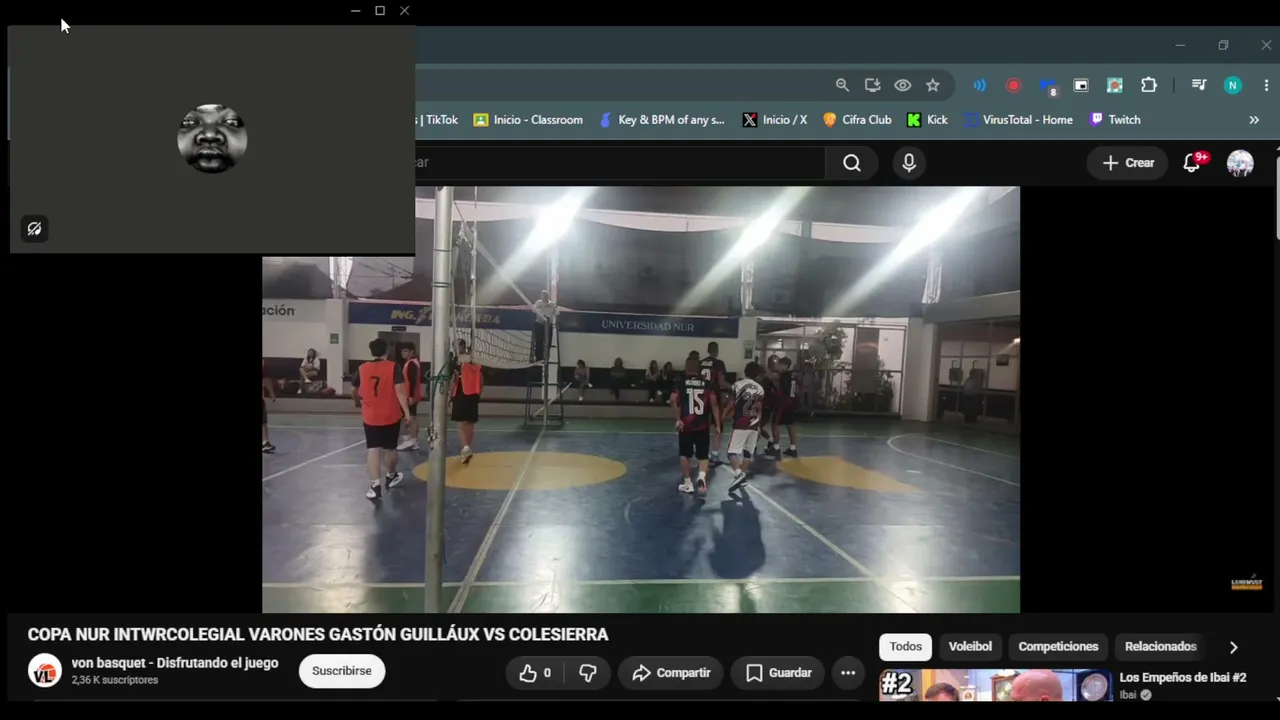
Task: Toggle the crossed-out icon in floating window
Action: coord(34,229)
